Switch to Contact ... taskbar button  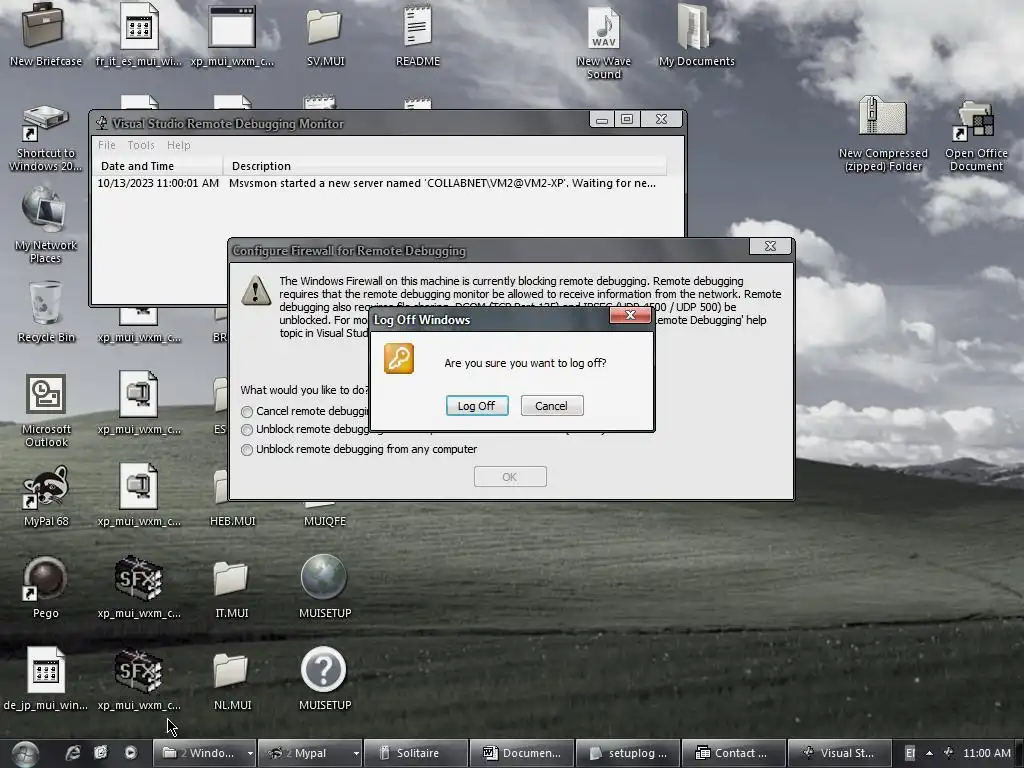pos(733,753)
